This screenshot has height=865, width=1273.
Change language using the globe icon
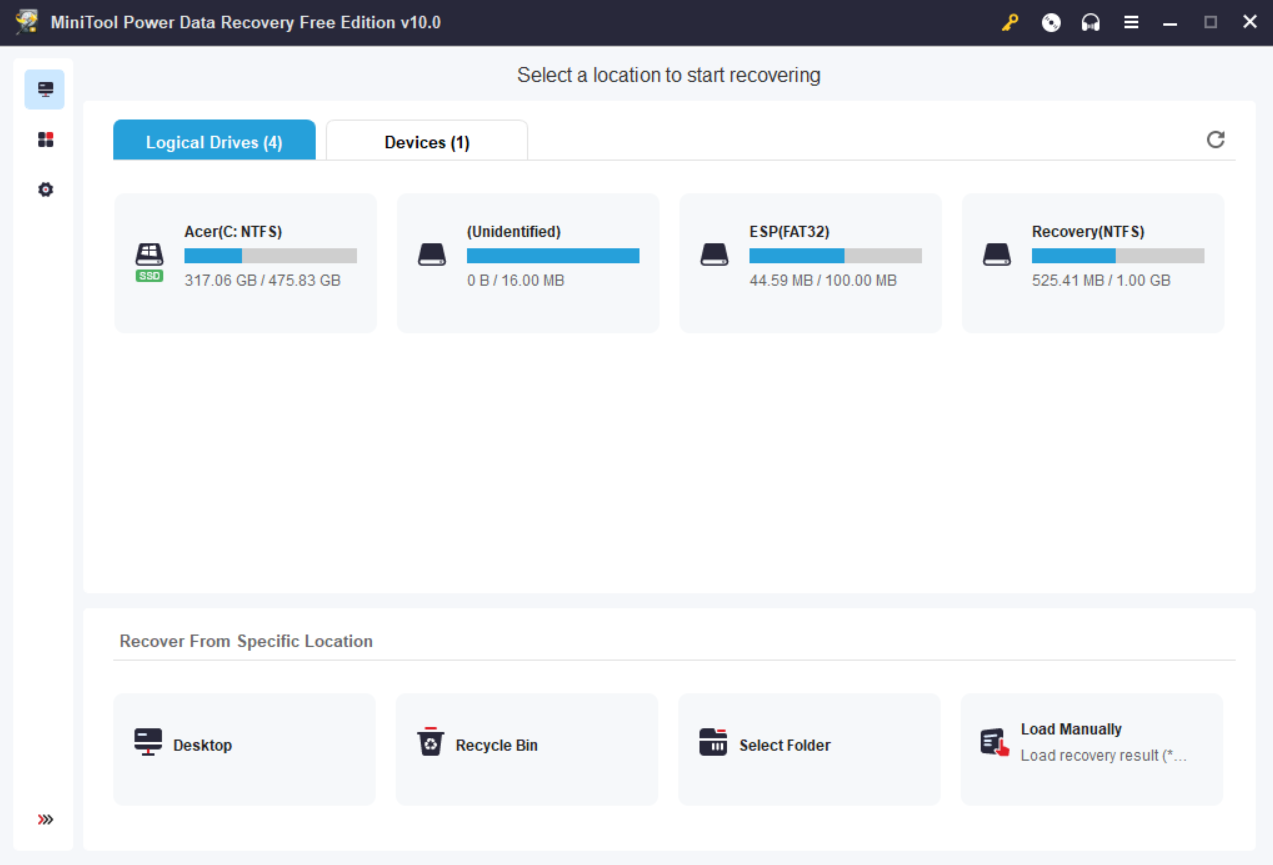click(1050, 21)
